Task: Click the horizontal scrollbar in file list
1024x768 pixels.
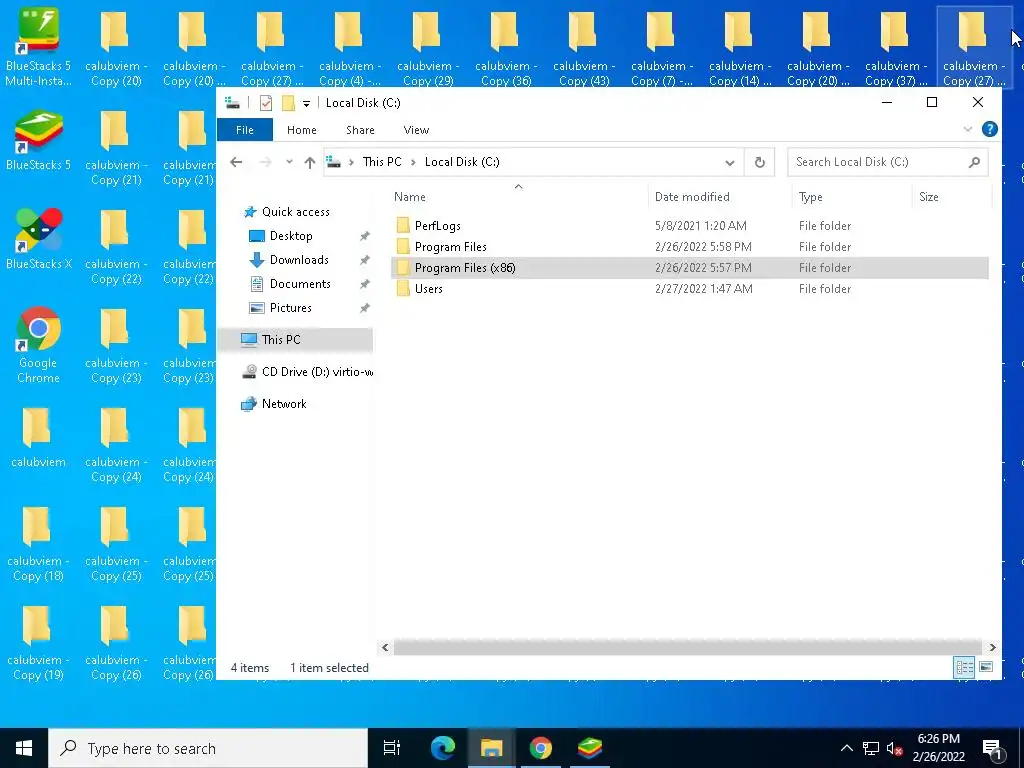Action: tap(688, 647)
